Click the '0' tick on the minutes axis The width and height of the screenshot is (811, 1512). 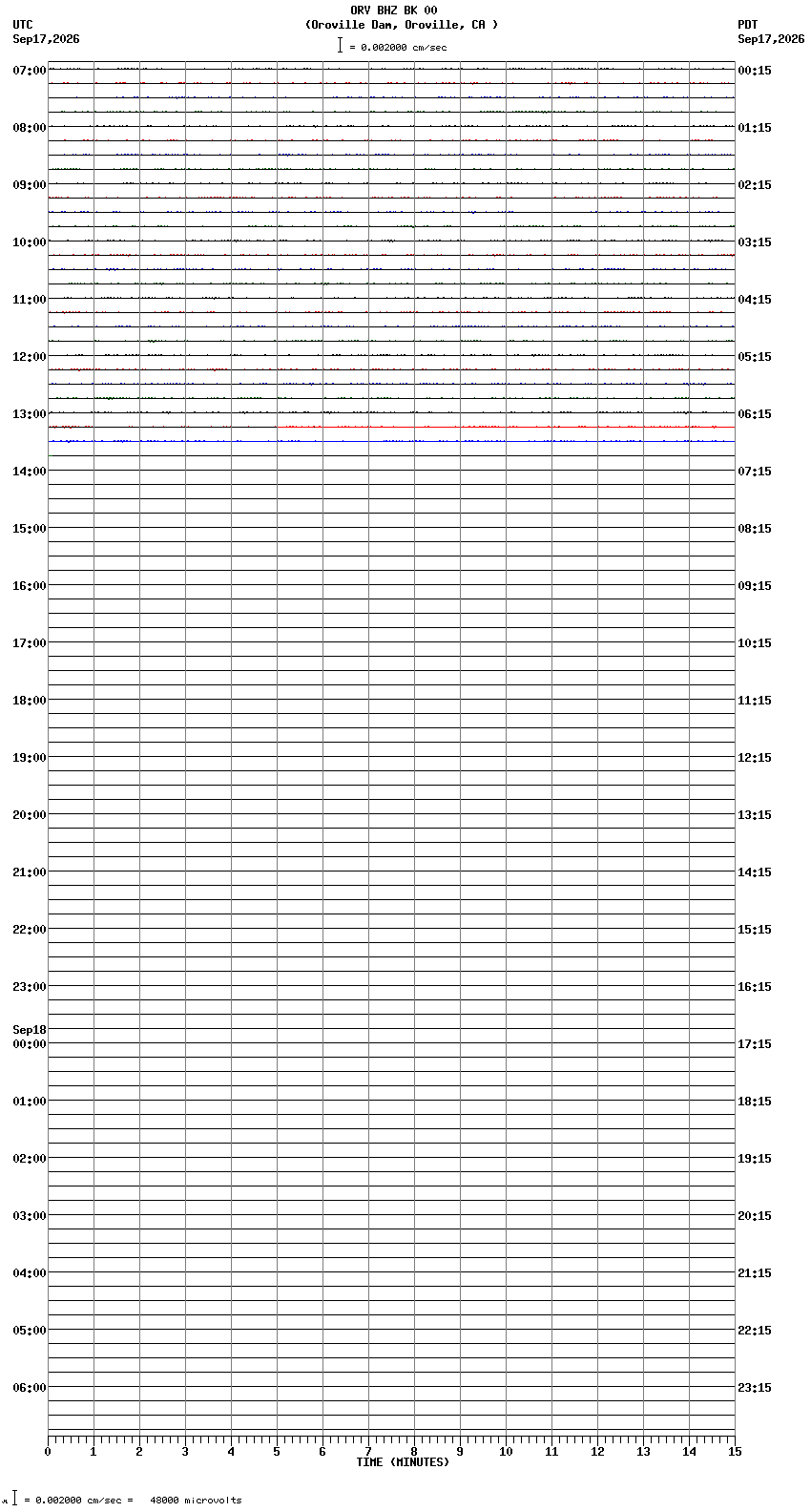[x=48, y=1452]
